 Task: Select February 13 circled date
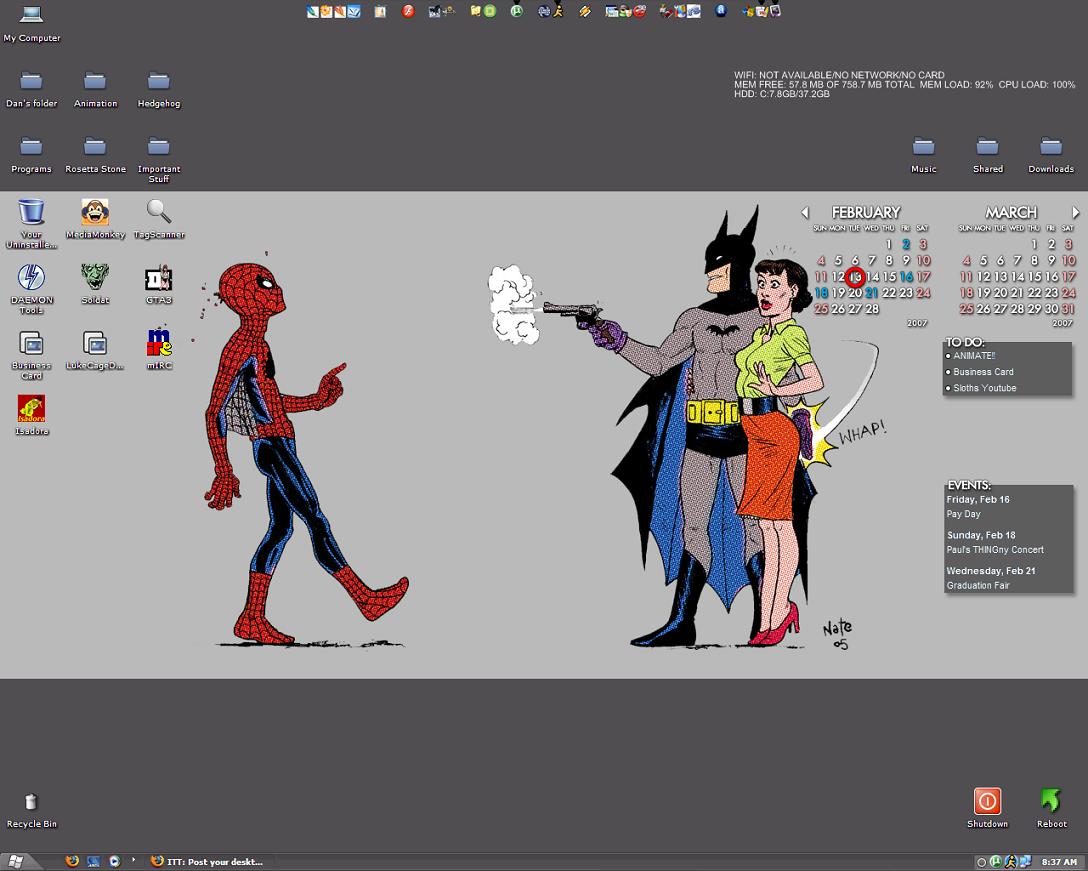[x=855, y=277]
